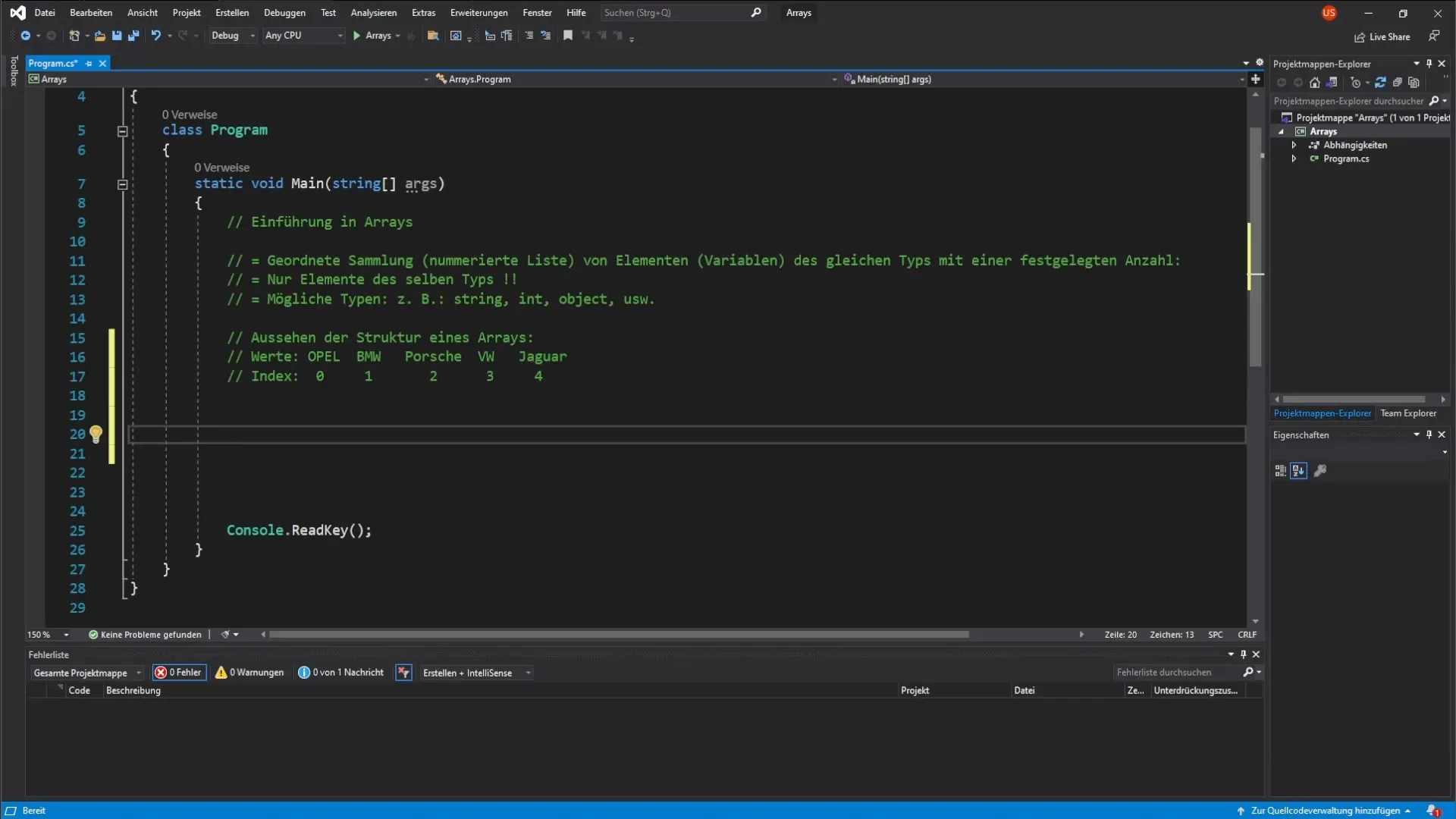Click the Live Share button label

tap(1389, 37)
